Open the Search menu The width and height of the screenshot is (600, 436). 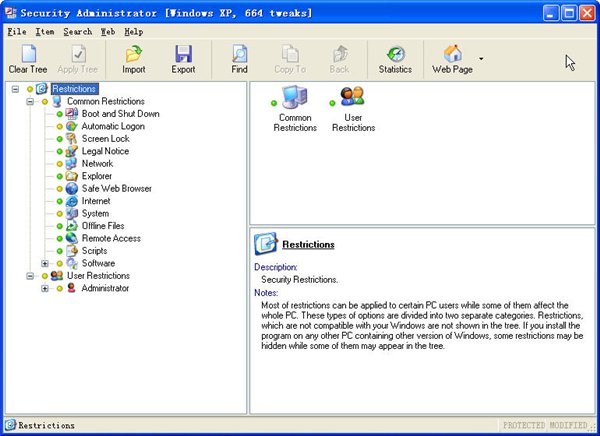pyautogui.click(x=78, y=32)
